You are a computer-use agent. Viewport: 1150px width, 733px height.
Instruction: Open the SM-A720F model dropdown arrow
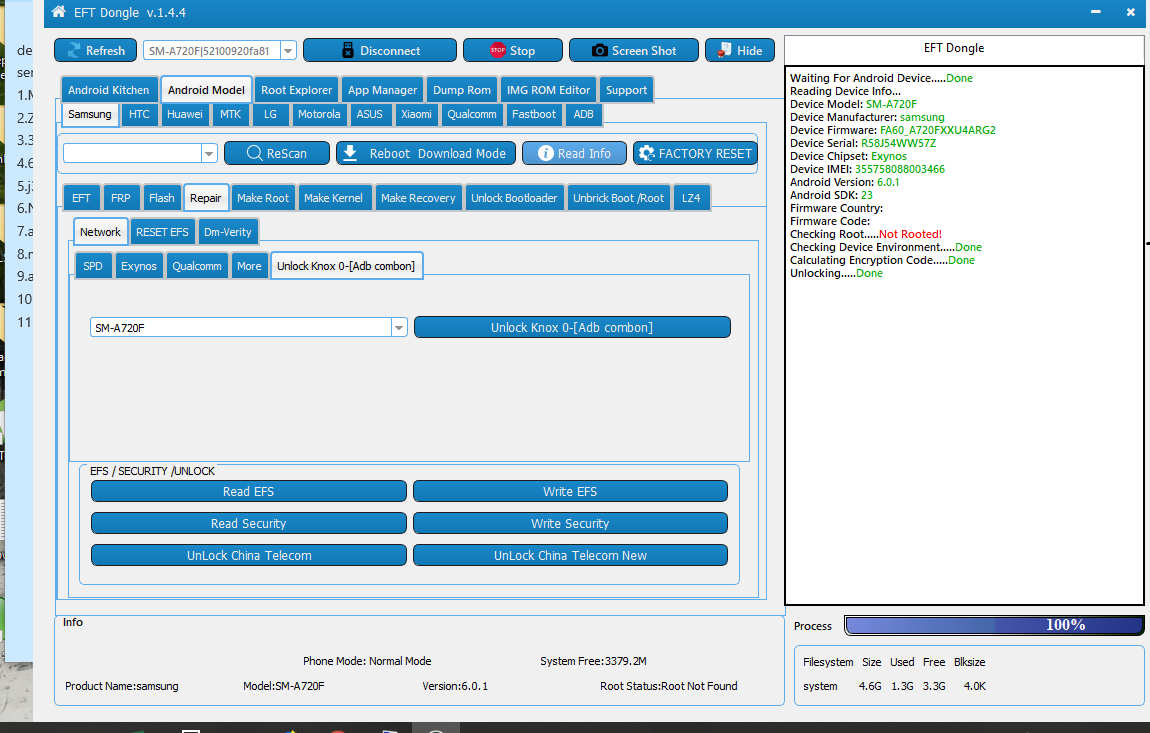point(399,327)
